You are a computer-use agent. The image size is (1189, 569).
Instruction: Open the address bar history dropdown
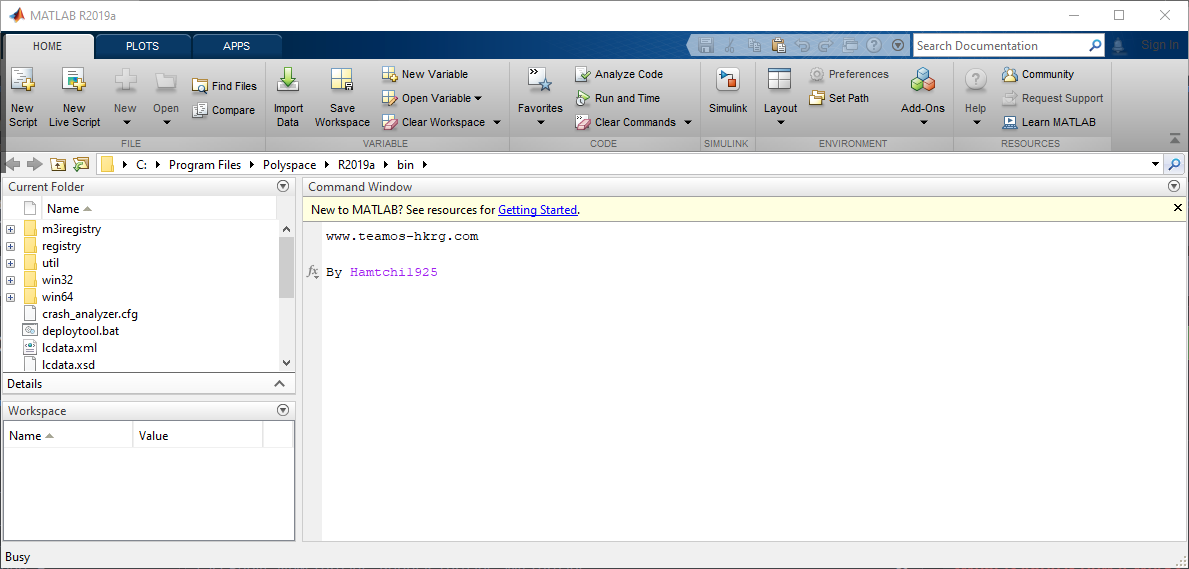[1156, 164]
